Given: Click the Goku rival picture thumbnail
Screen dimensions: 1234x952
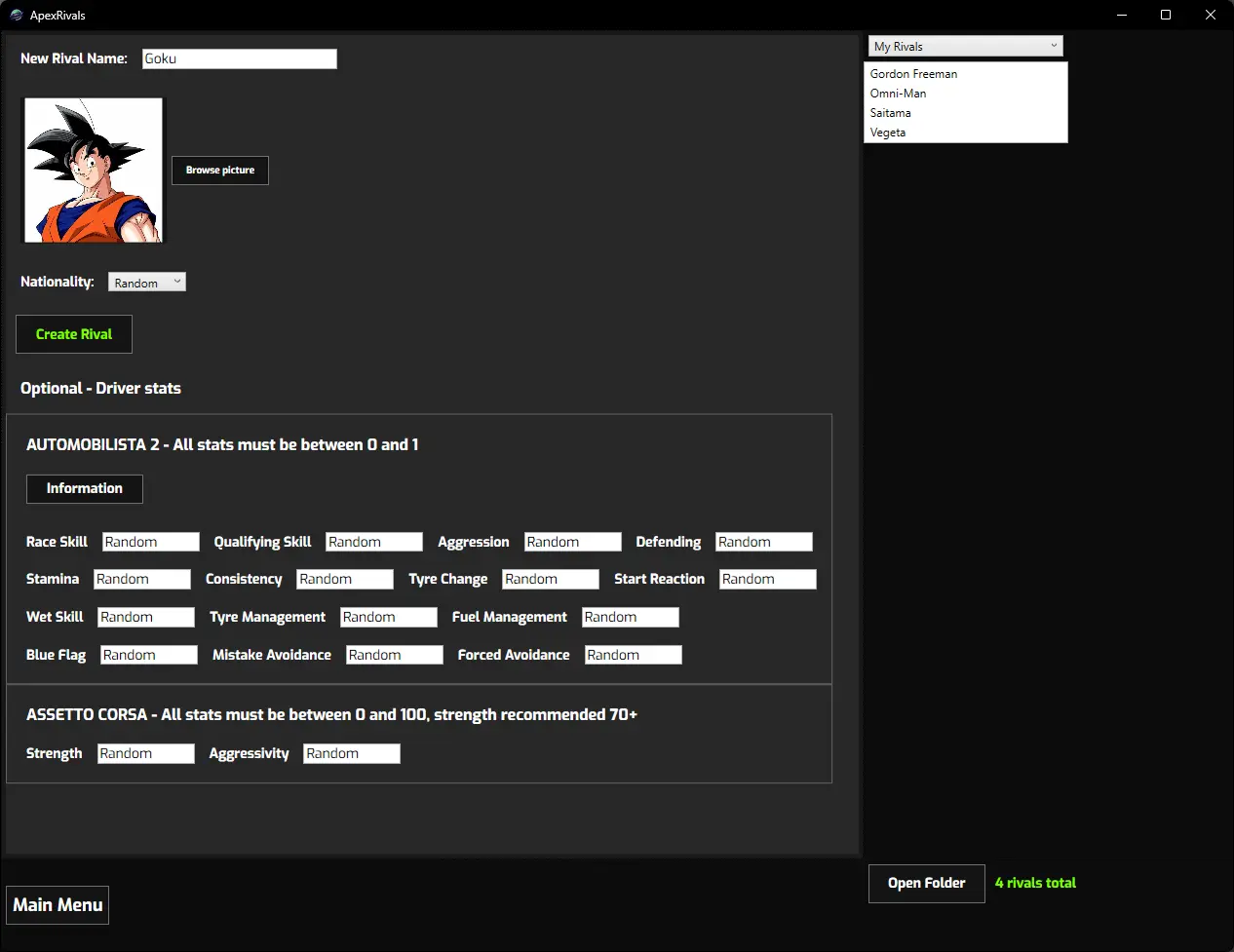Looking at the screenshot, I should (94, 171).
